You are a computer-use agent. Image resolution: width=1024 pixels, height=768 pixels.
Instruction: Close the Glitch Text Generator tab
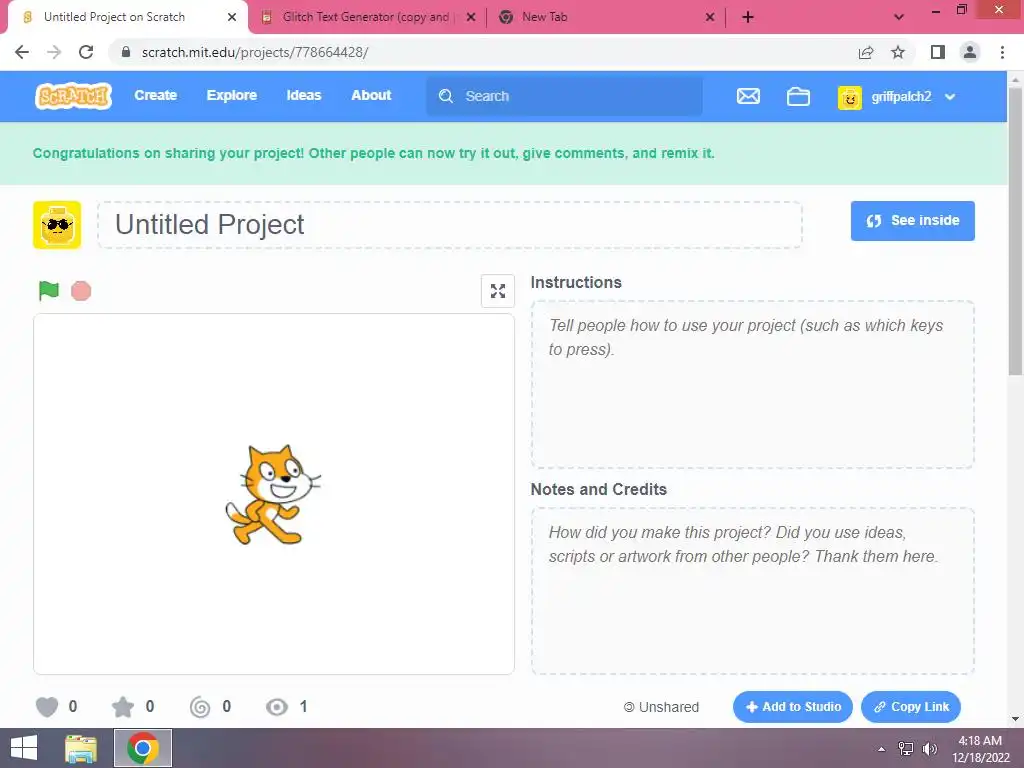pos(471,17)
